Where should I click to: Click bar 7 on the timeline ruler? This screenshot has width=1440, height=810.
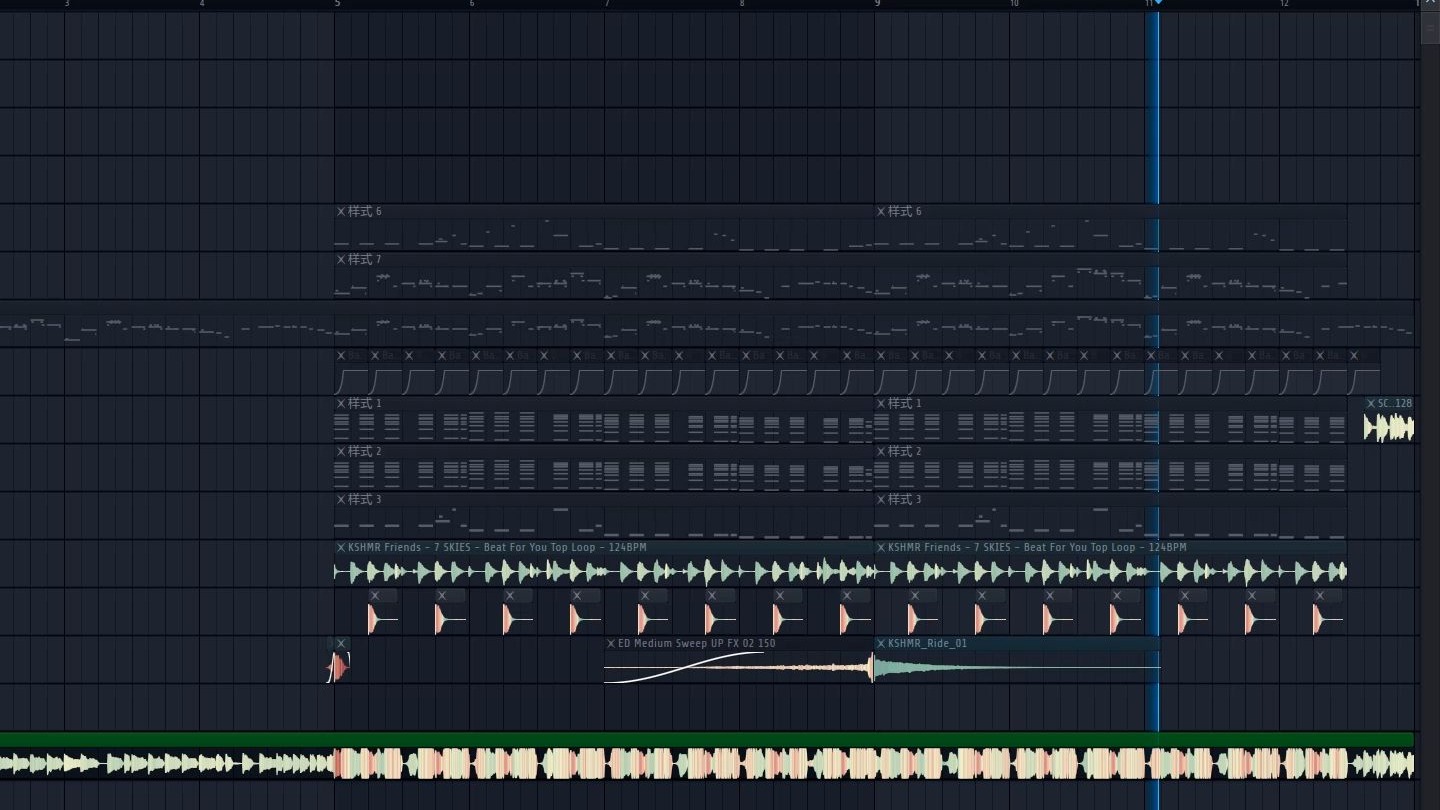coord(607,4)
